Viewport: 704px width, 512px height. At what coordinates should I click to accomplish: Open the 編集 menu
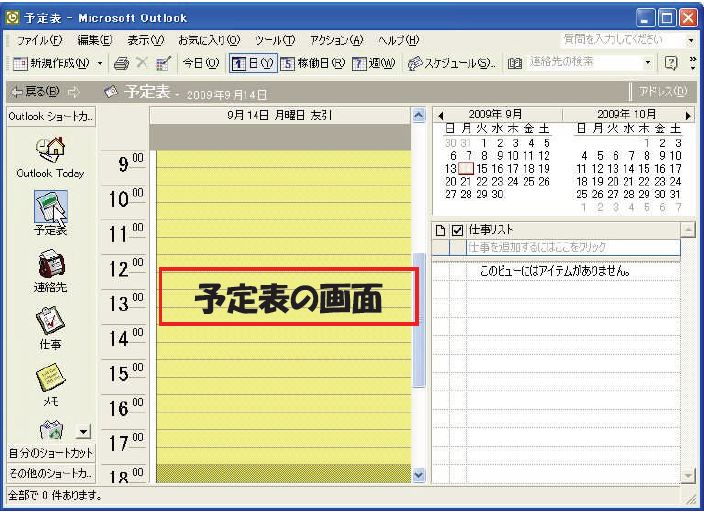click(x=94, y=40)
